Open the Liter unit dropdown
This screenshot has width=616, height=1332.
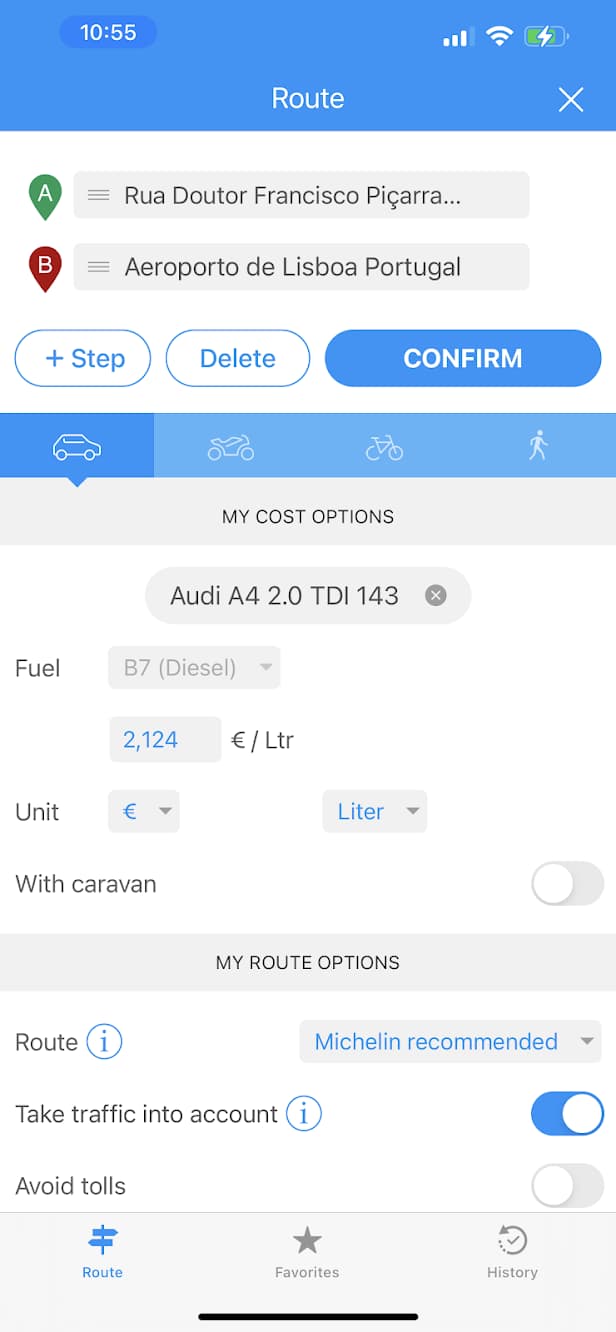point(374,812)
